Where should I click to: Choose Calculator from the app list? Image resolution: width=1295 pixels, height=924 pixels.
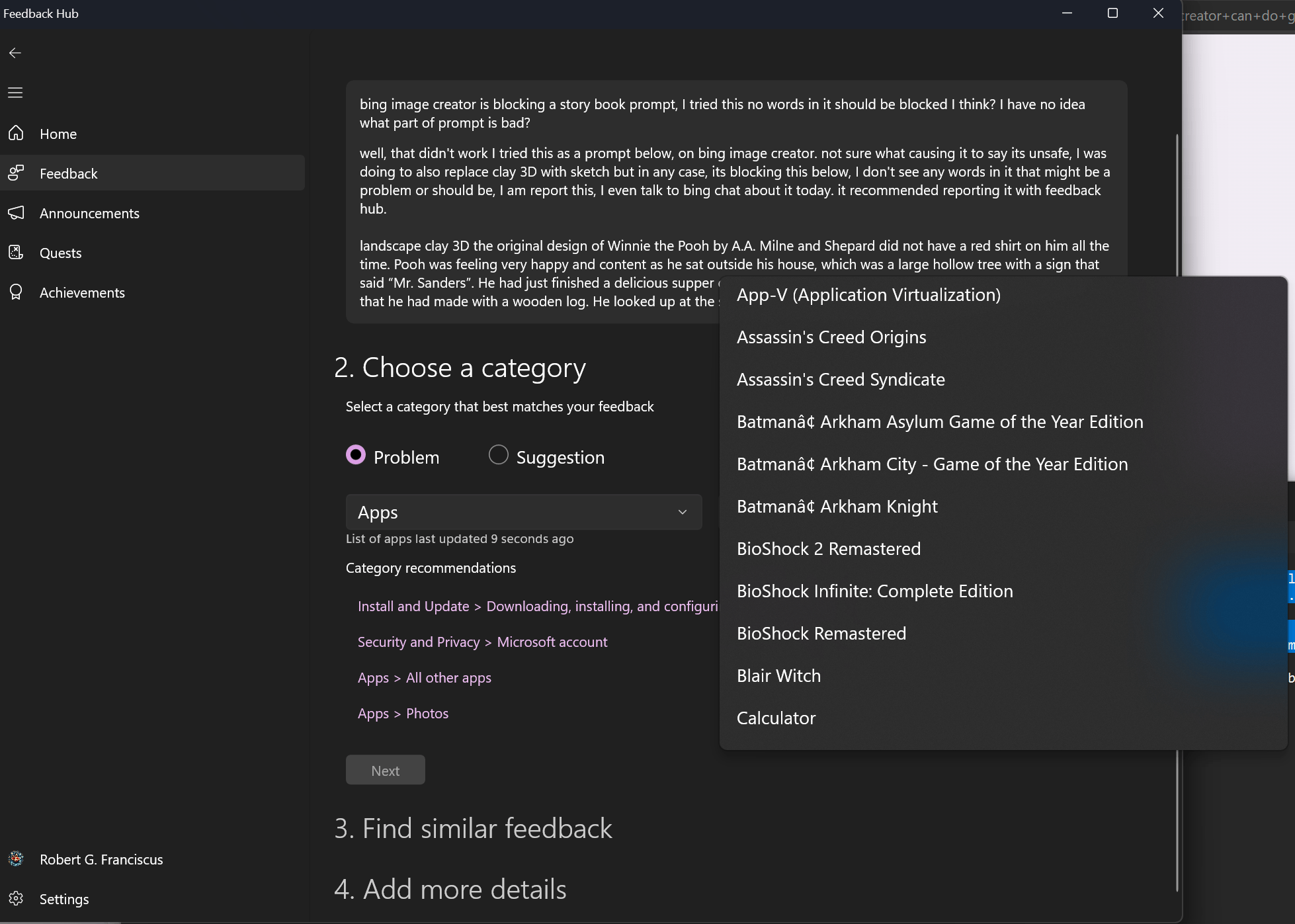pyautogui.click(x=776, y=718)
